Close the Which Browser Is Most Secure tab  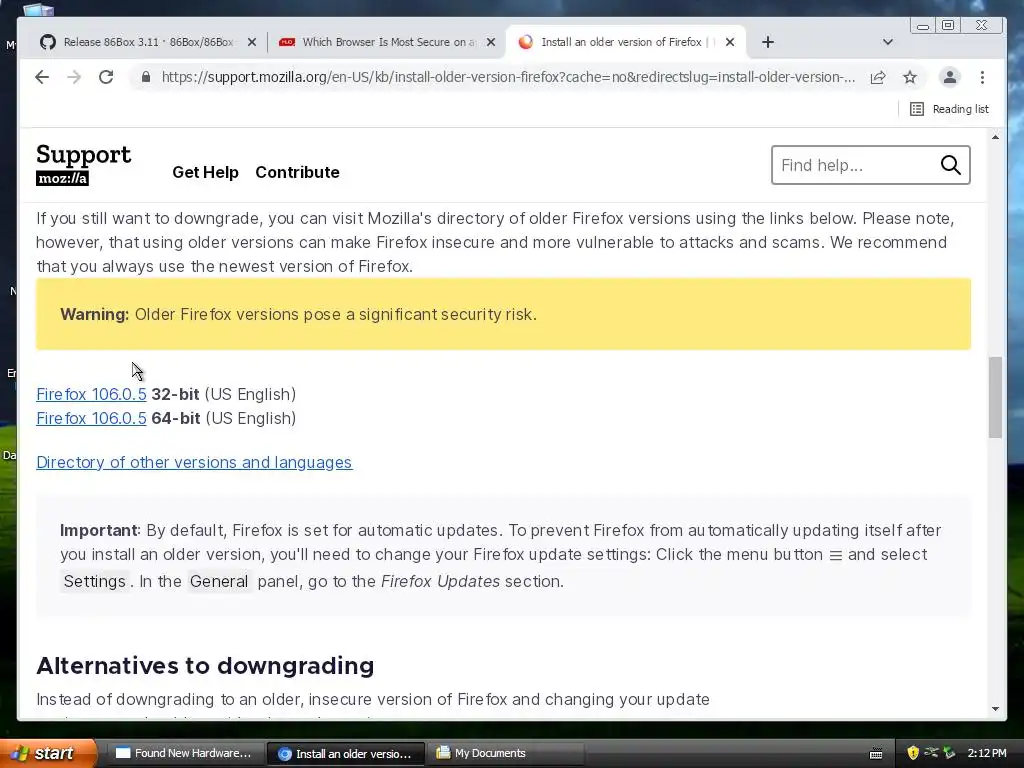click(491, 42)
